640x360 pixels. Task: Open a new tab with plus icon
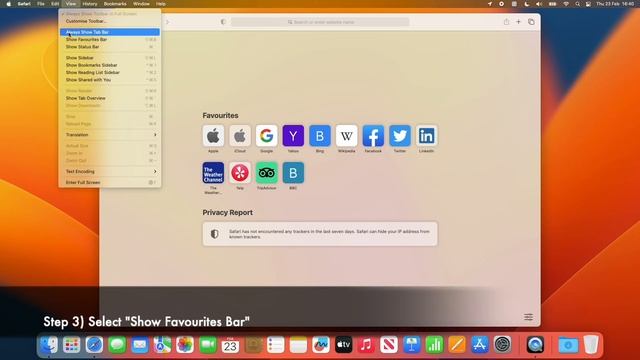click(518, 22)
